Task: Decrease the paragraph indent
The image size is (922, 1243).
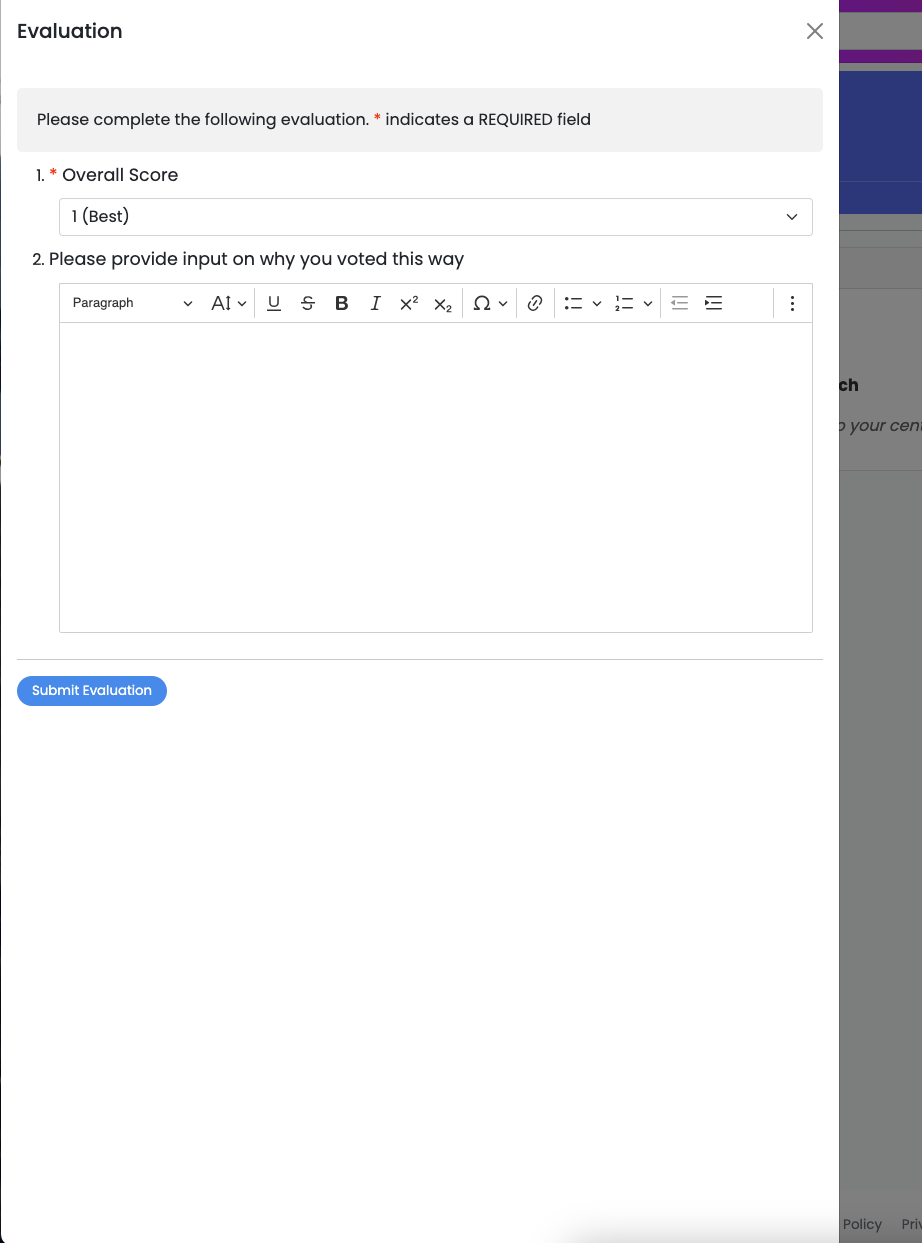Action: click(680, 303)
